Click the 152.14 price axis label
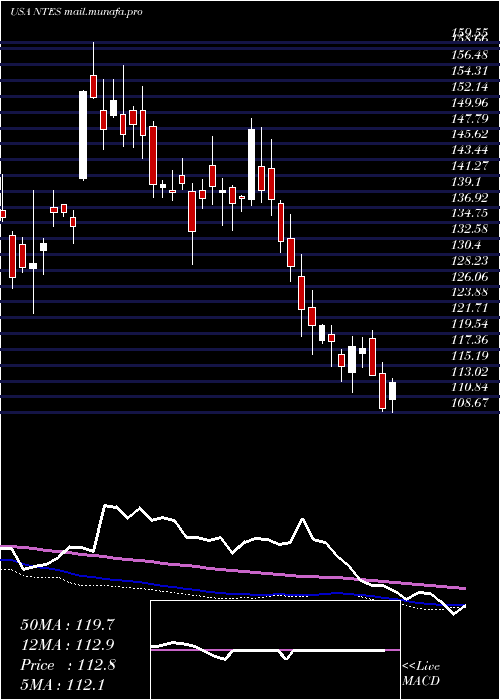The image size is (500, 700). (469, 87)
